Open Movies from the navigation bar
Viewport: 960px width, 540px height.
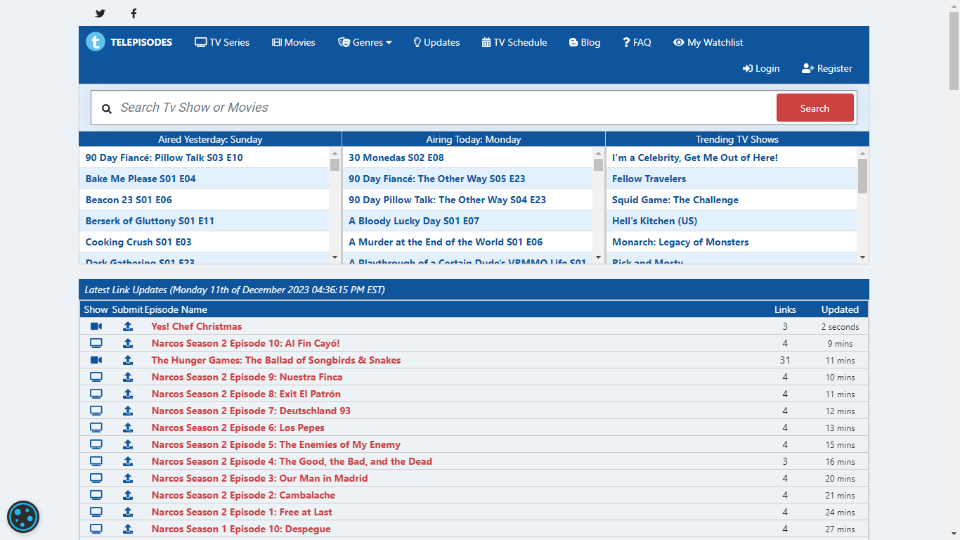tap(293, 42)
